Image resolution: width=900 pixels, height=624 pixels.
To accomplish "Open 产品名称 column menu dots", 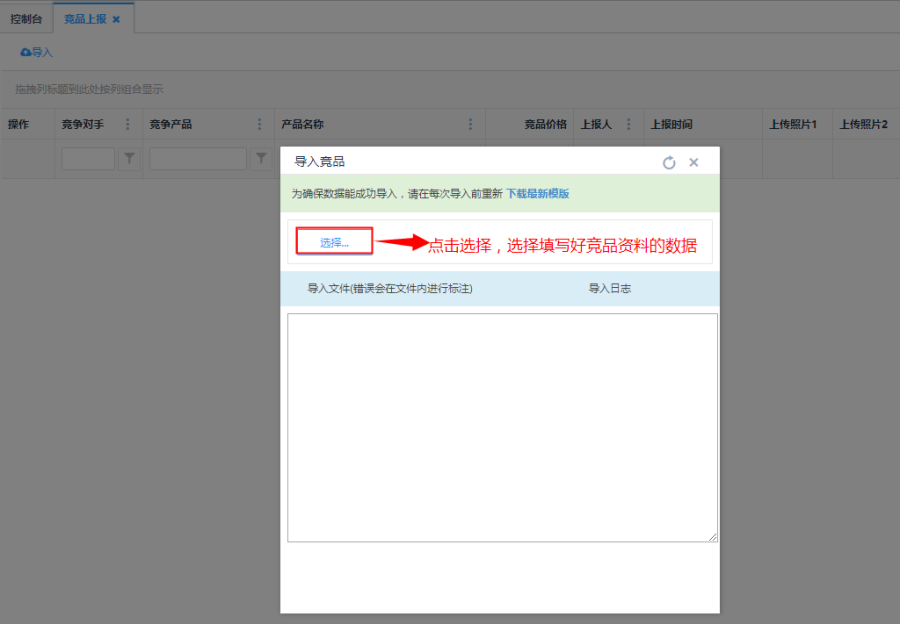I will pos(471,124).
